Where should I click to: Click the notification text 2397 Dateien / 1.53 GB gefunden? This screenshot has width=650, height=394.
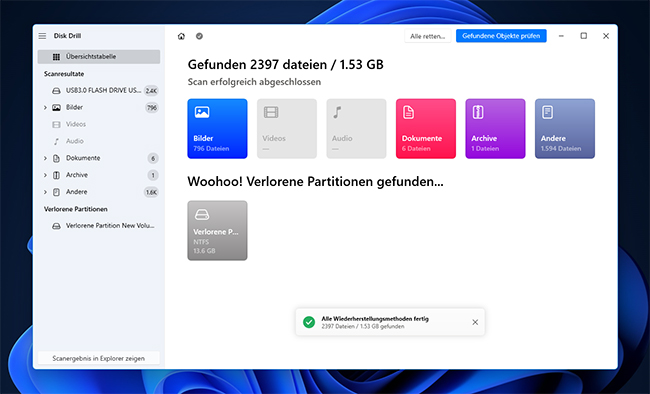(x=363, y=327)
